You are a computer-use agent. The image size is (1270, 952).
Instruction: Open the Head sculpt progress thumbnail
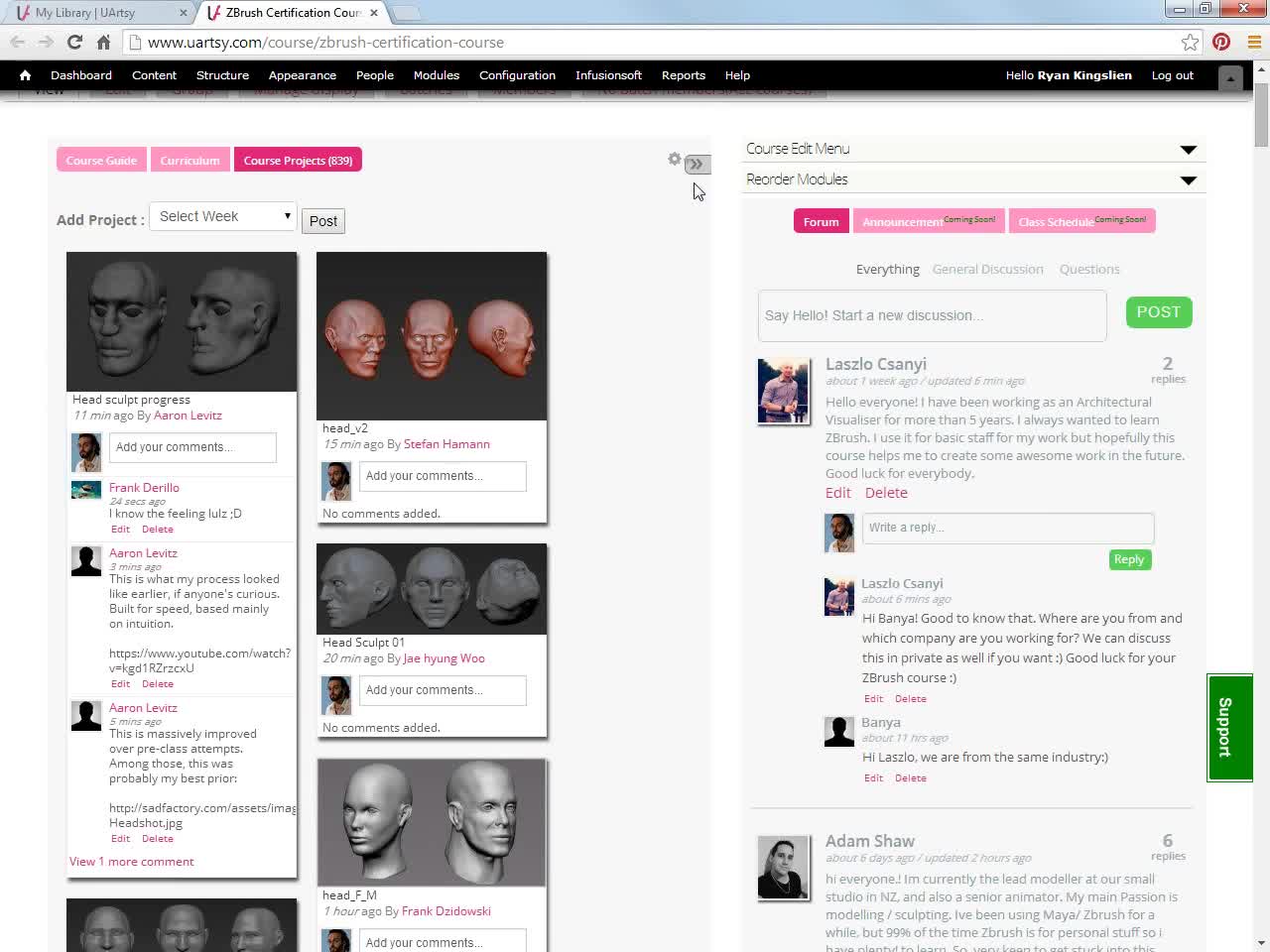pos(182,321)
